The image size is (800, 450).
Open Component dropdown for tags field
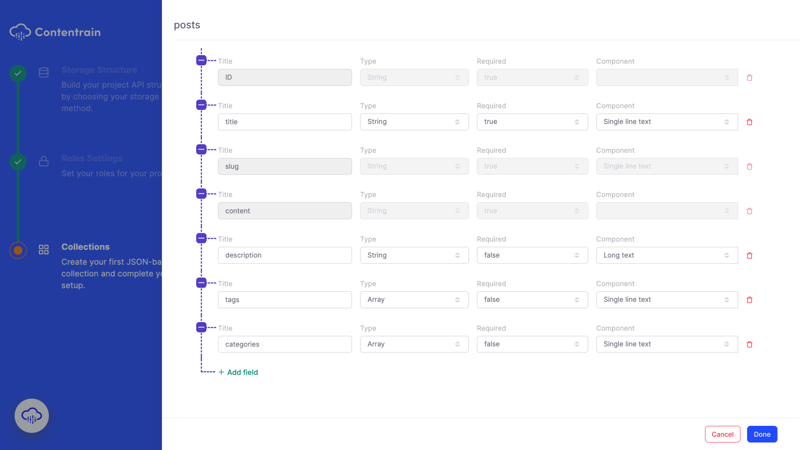coord(666,300)
